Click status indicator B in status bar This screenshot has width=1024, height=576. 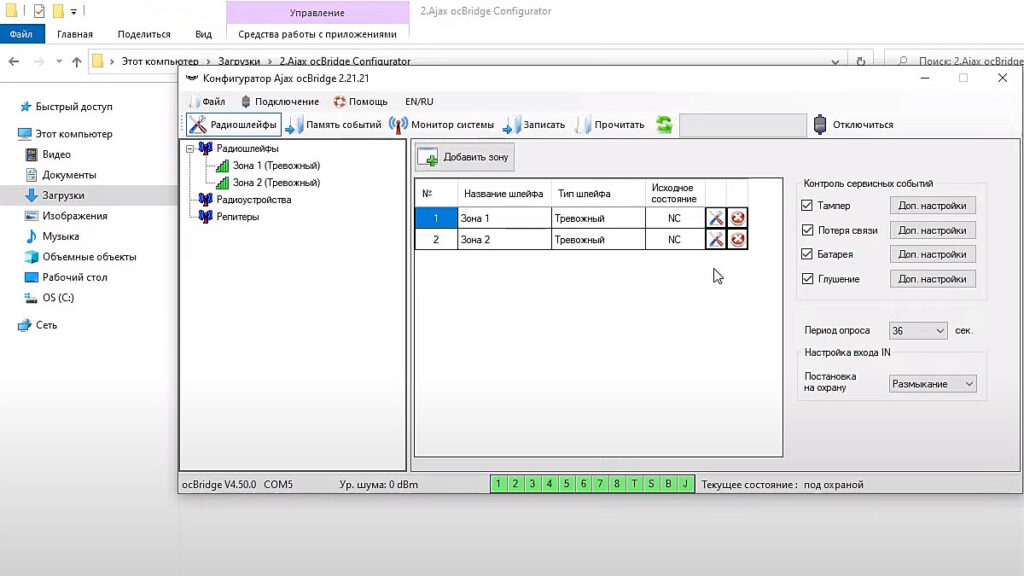click(x=668, y=484)
